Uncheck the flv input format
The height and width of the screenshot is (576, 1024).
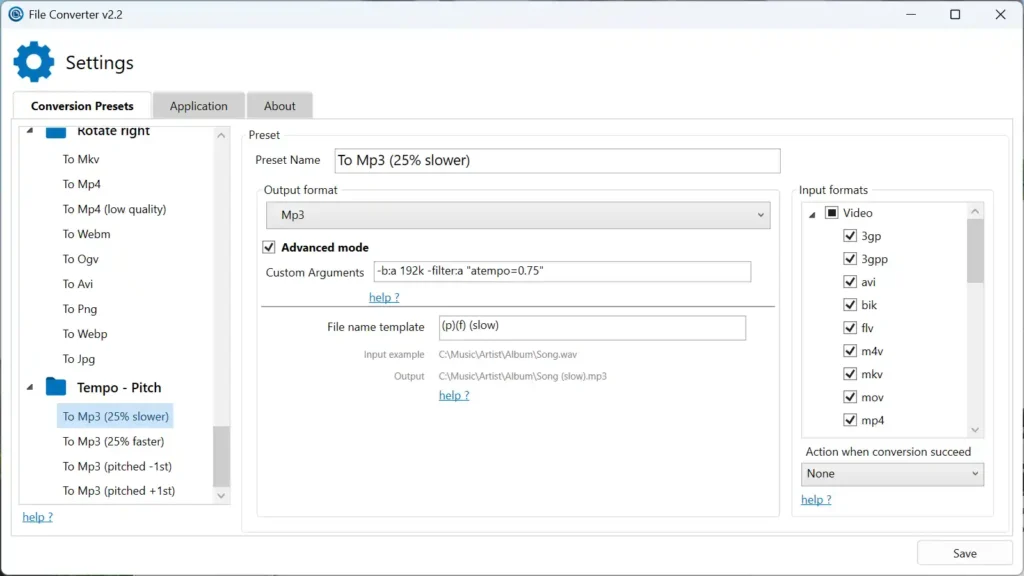pos(849,328)
